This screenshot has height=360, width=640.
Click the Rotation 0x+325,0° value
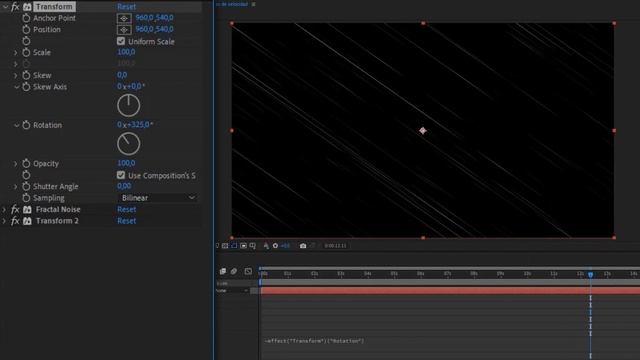coord(135,124)
